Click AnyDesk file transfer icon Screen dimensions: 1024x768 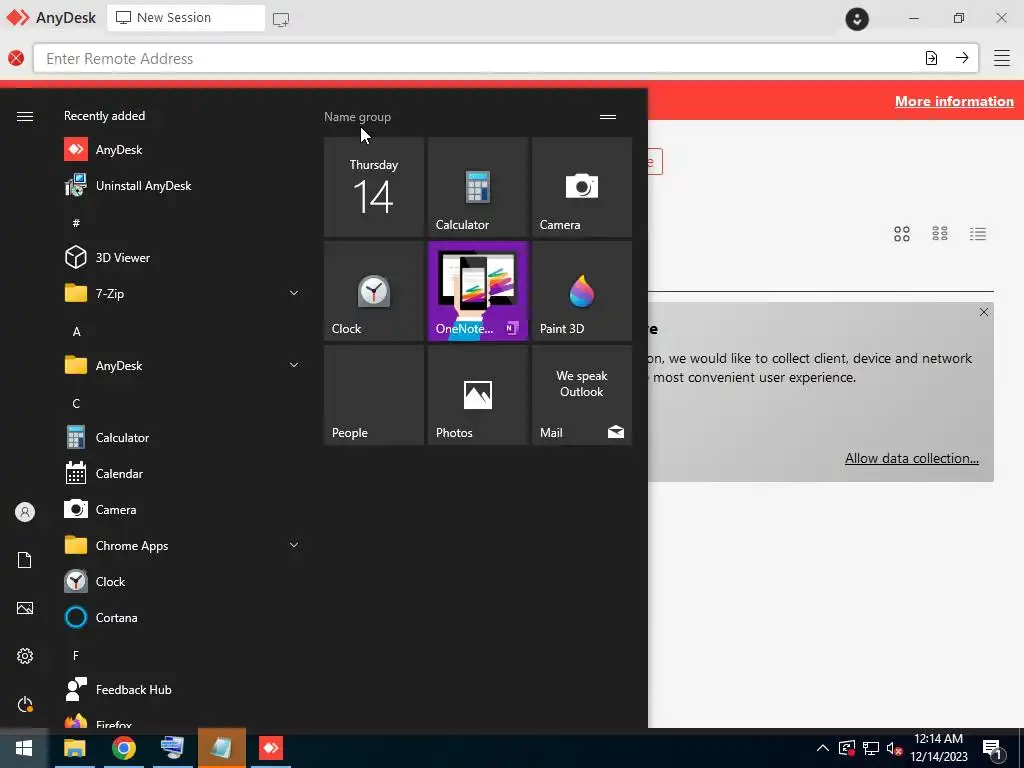tap(931, 57)
